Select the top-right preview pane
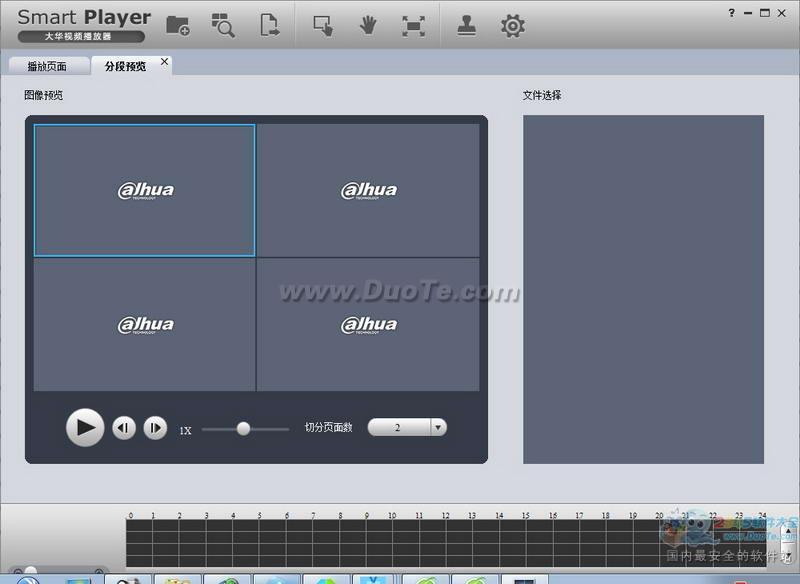The image size is (800, 584). [368, 190]
